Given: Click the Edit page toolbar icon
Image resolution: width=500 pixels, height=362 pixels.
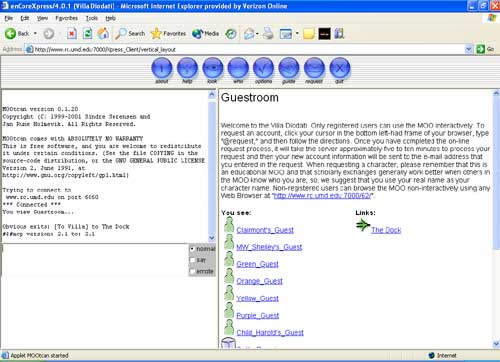Looking at the screenshot, I should tap(286, 34).
